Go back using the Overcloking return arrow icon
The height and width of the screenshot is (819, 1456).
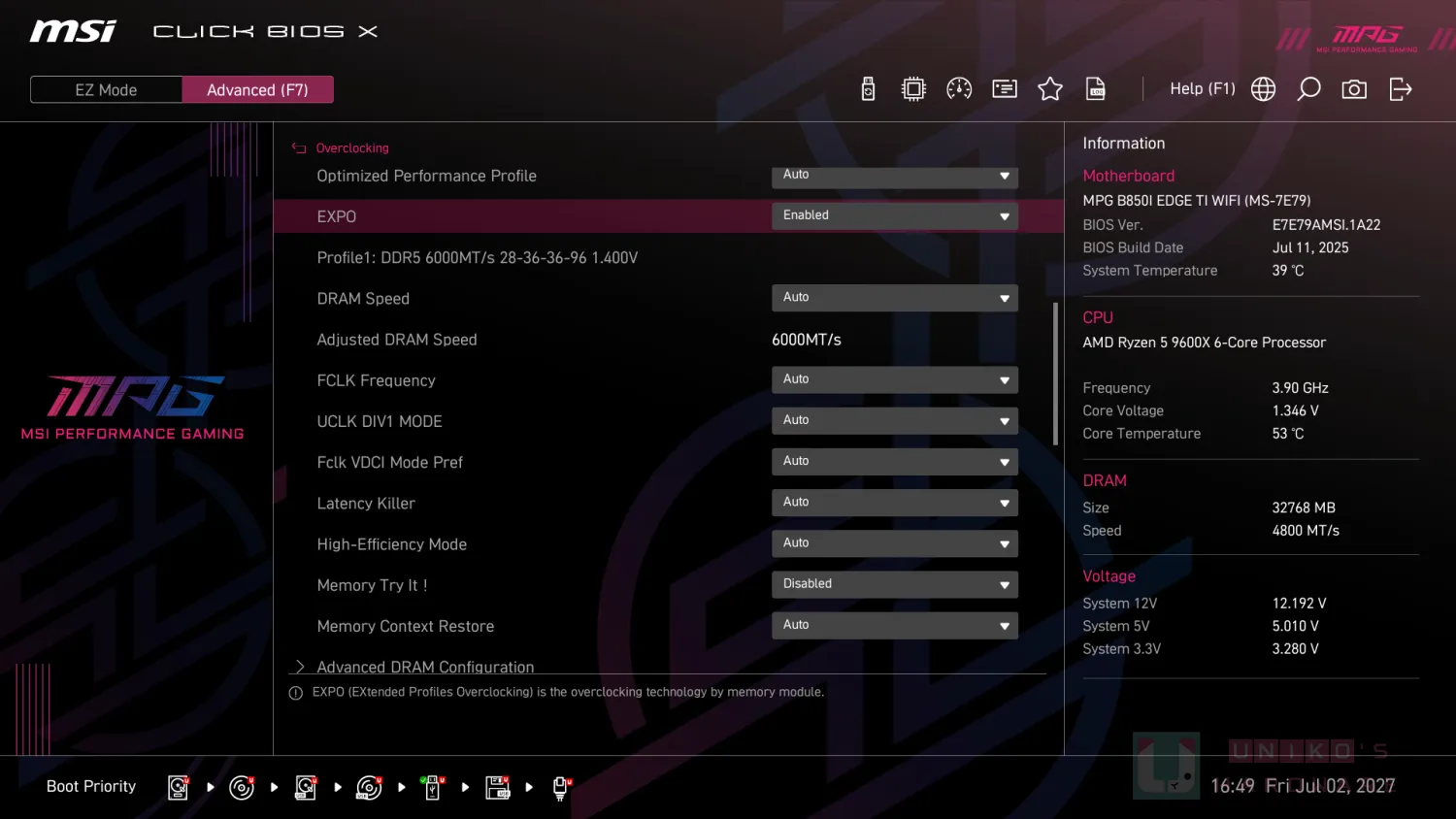click(x=299, y=148)
